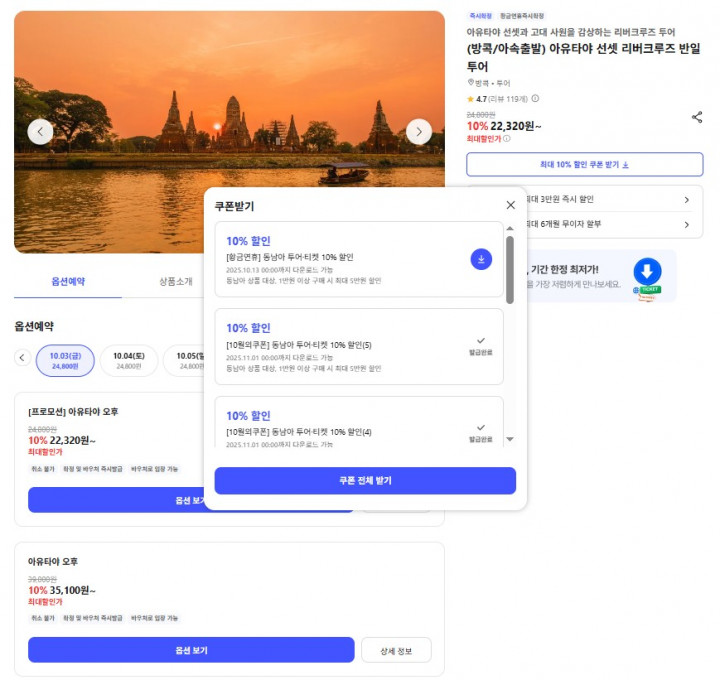Viewport: 720px width, 680px height.
Task: Switch to the 상품소개 tab
Action: click(x=175, y=281)
